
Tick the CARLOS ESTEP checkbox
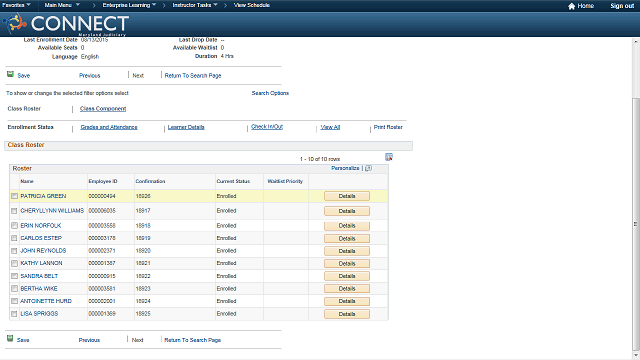(14, 238)
